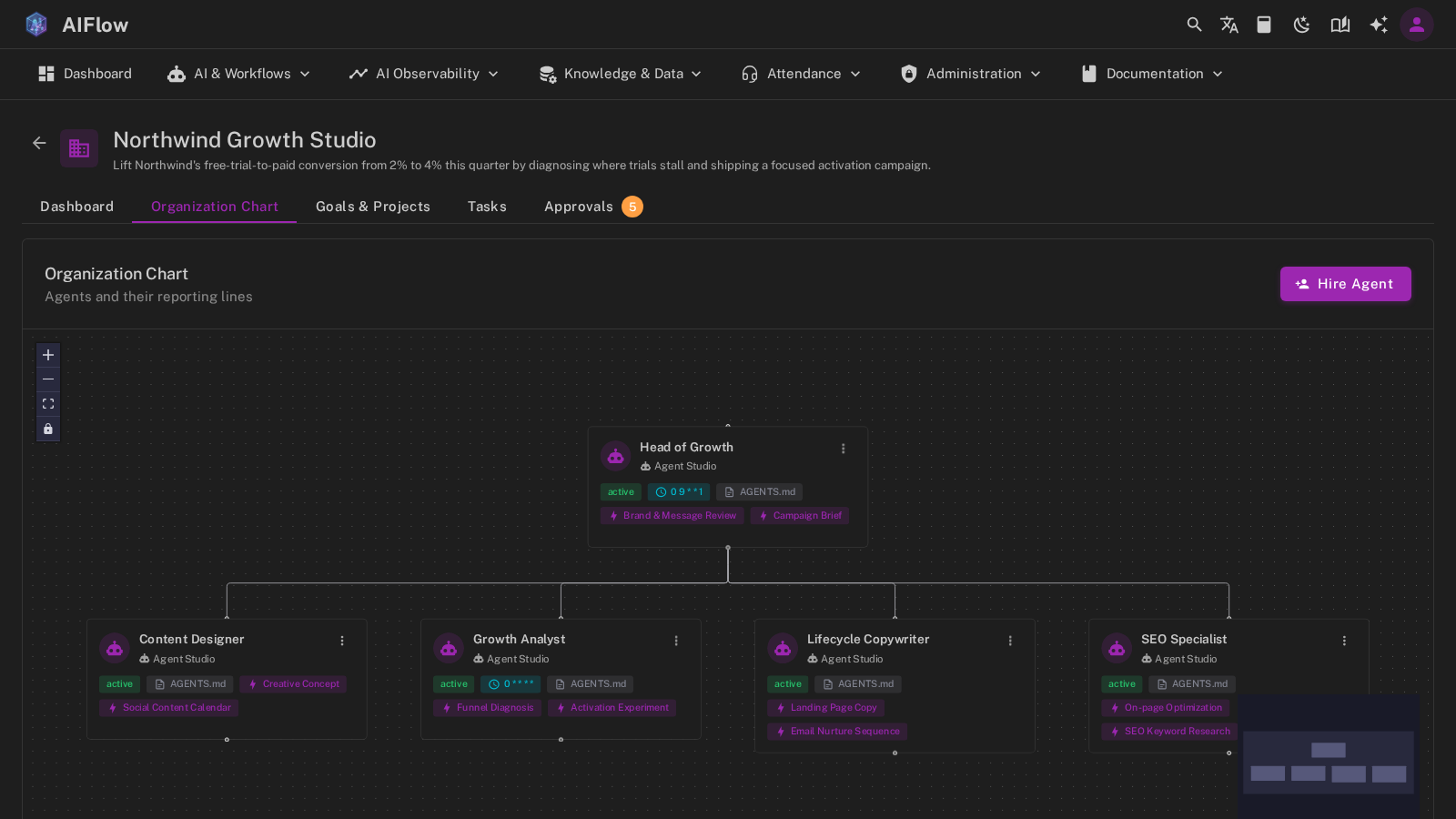Switch to the studio Dashboard tab
The width and height of the screenshot is (1456, 819).
pos(77,207)
